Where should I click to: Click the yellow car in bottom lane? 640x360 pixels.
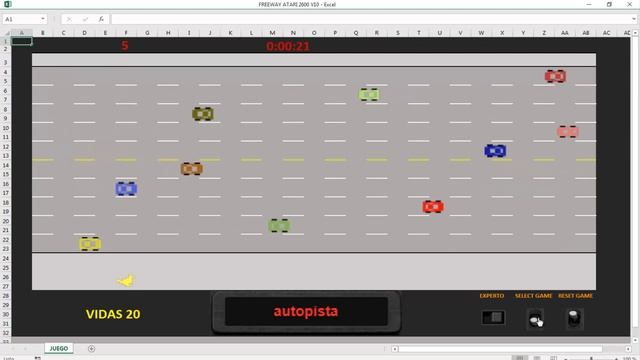point(90,244)
